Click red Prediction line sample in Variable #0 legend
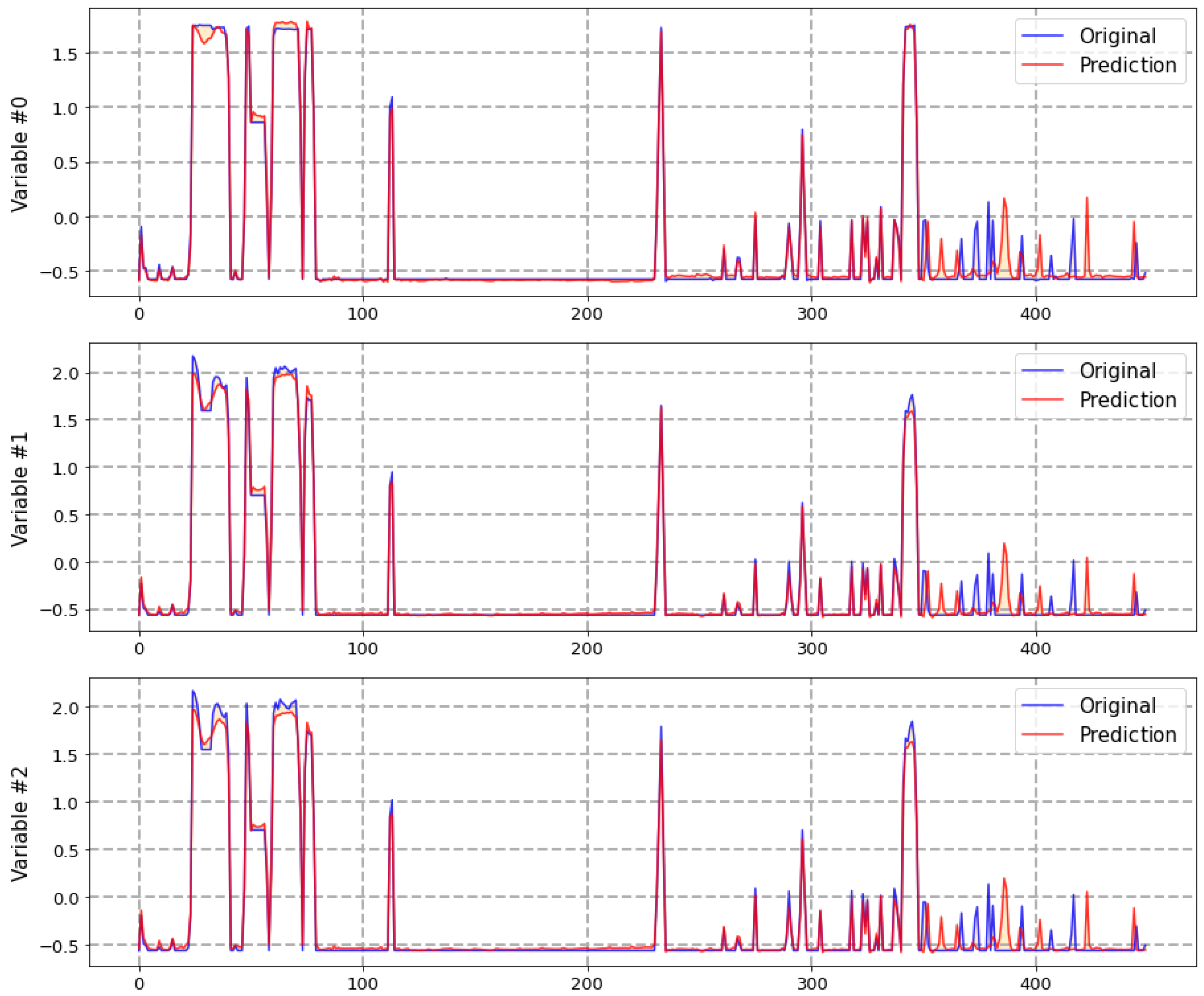Viewport: 1204px width, 996px height. 1042,65
